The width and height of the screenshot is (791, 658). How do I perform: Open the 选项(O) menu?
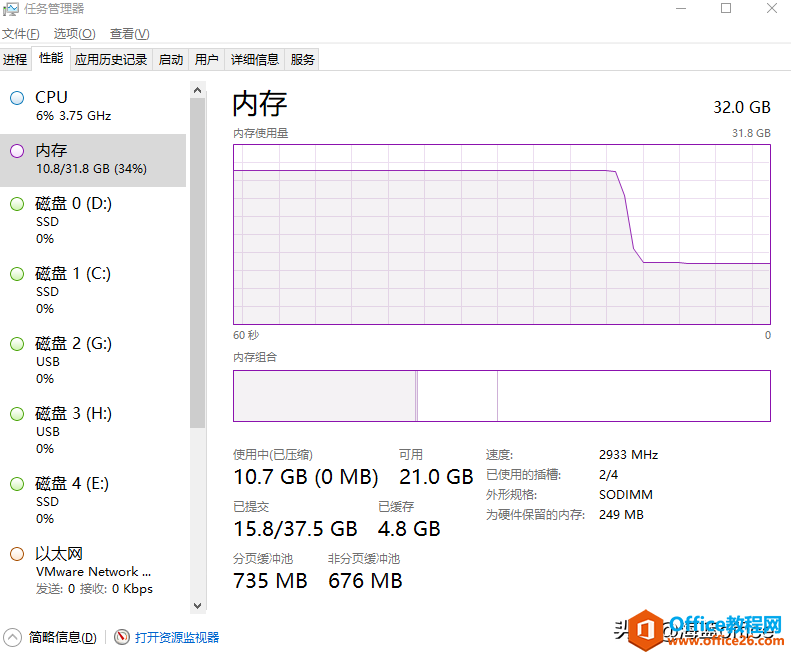(75, 34)
